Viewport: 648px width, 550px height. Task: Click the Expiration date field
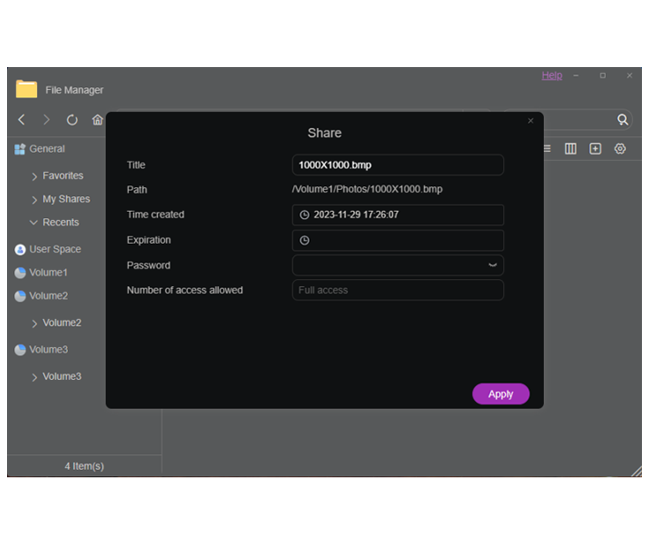click(x=397, y=240)
